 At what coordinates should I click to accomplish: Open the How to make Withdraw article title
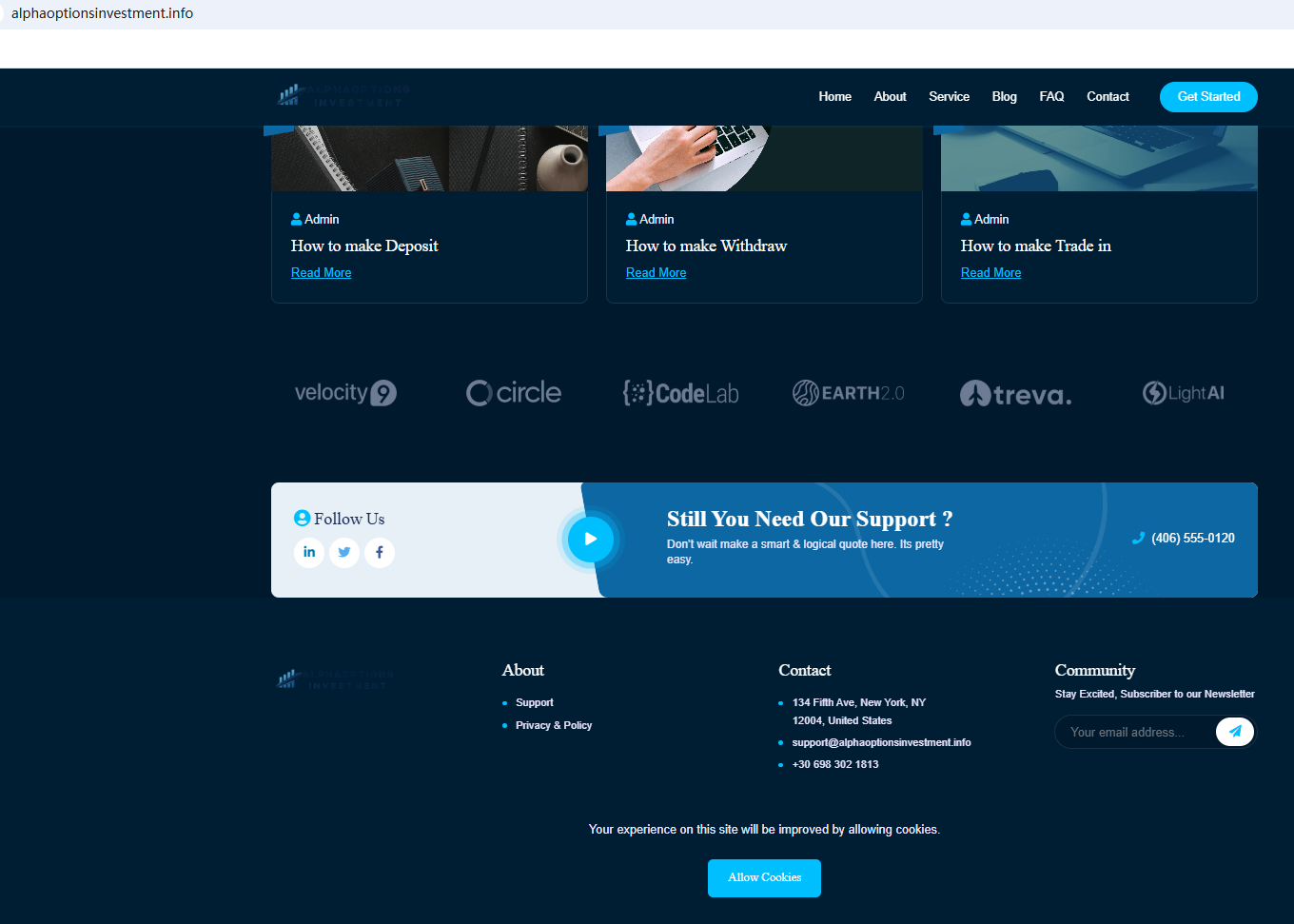(706, 246)
